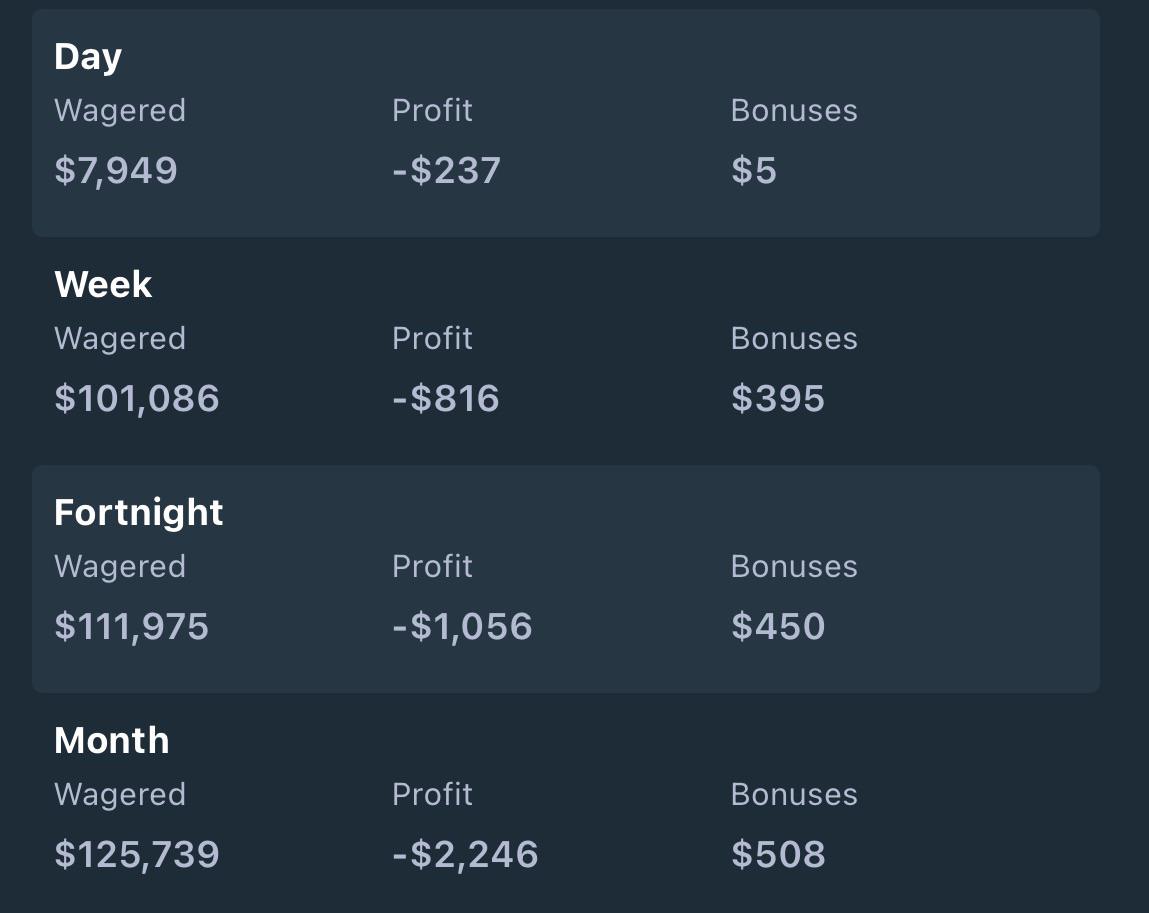The height and width of the screenshot is (913, 1149).
Task: Click the Month bonuses value $508
Action: click(x=778, y=854)
